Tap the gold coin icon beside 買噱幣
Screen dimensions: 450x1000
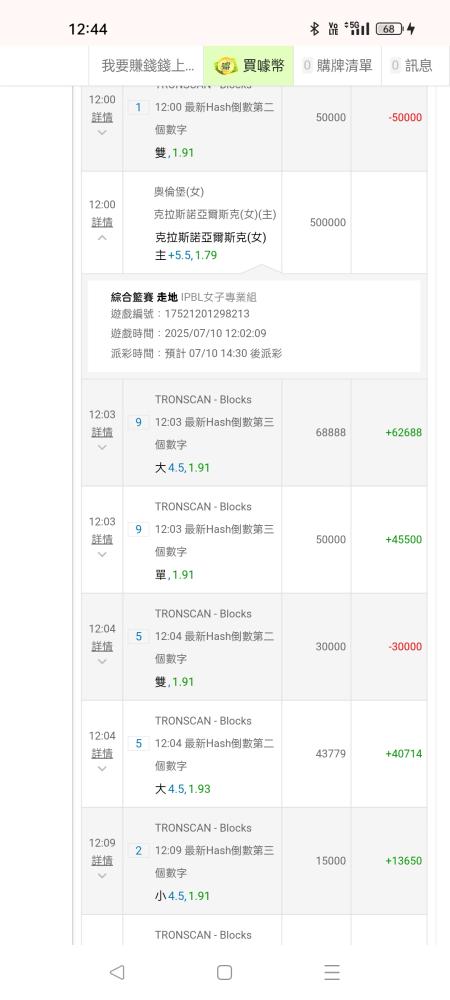tap(226, 65)
